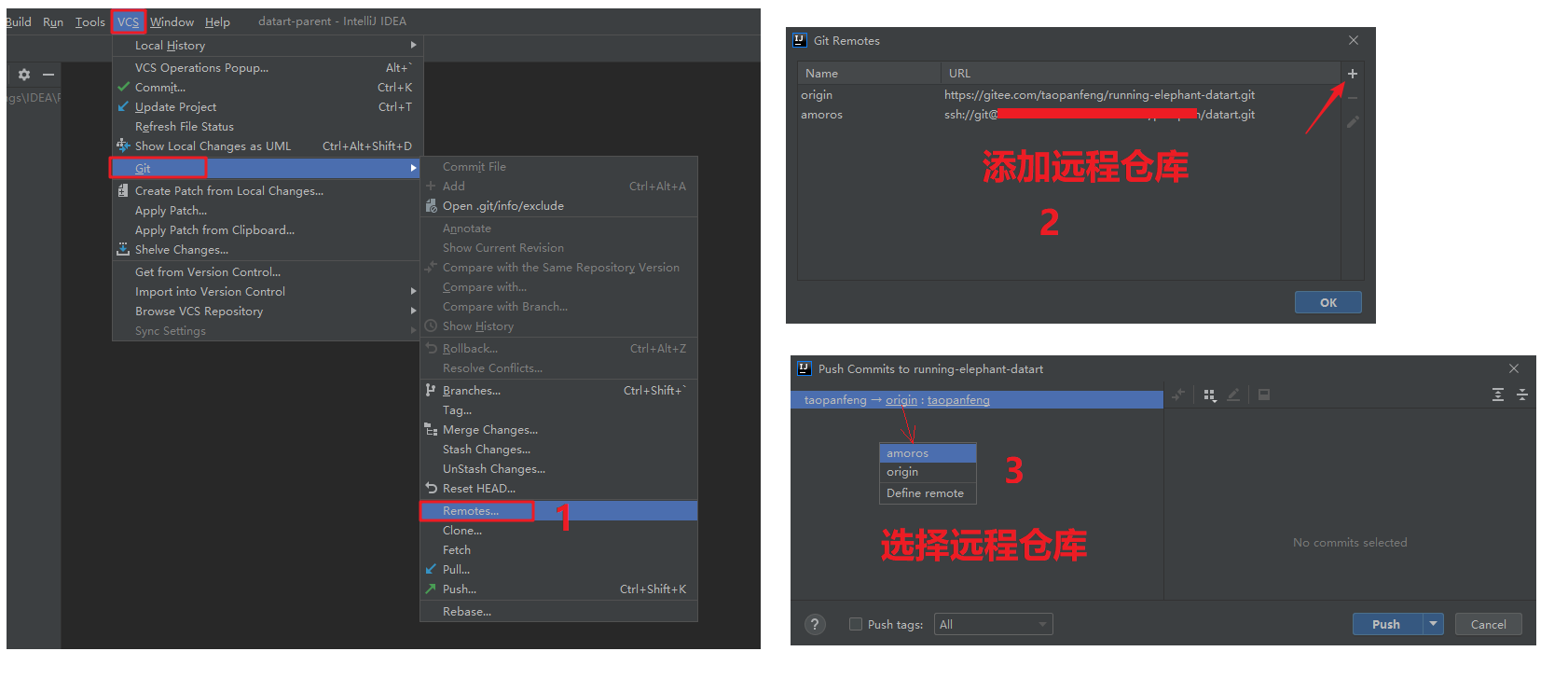Select Fetch in Git submenu
The height and width of the screenshot is (679, 1568).
click(x=558, y=549)
